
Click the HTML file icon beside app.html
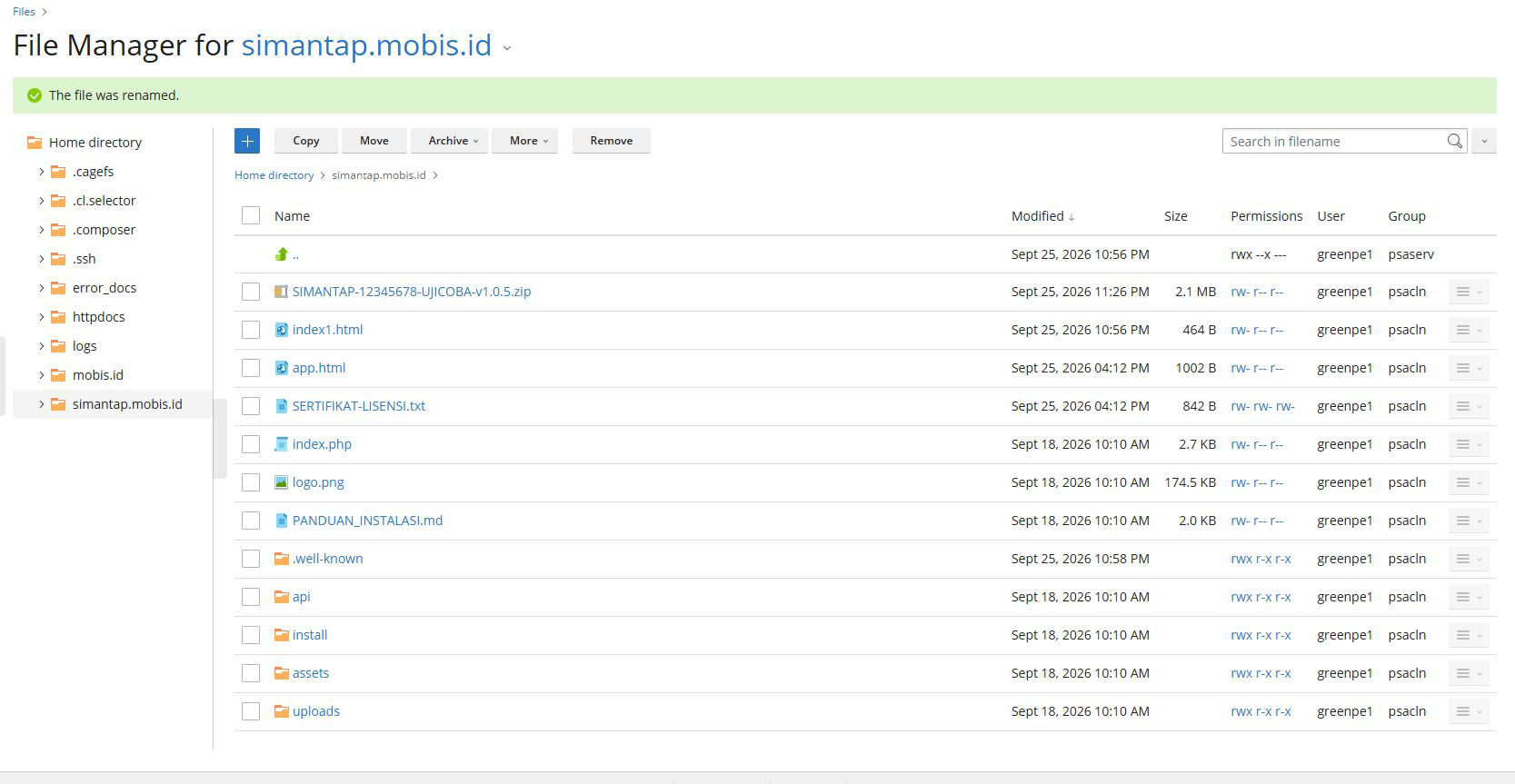[282, 368]
